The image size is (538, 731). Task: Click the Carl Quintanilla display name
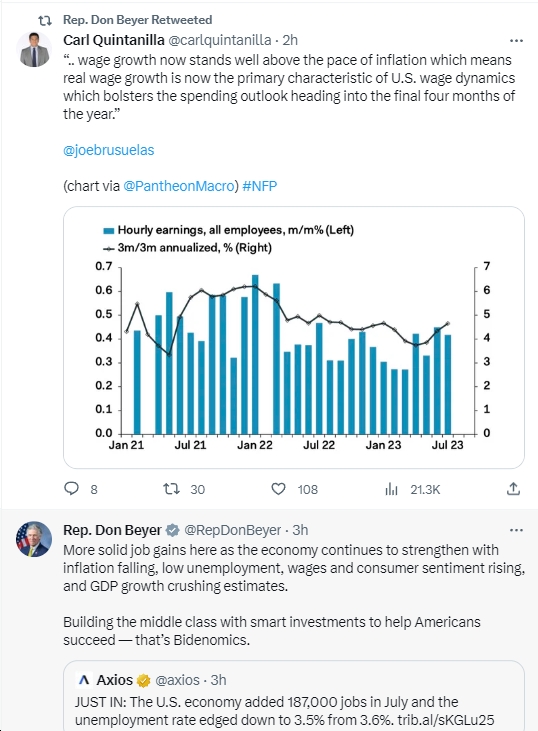pyautogui.click(x=114, y=40)
